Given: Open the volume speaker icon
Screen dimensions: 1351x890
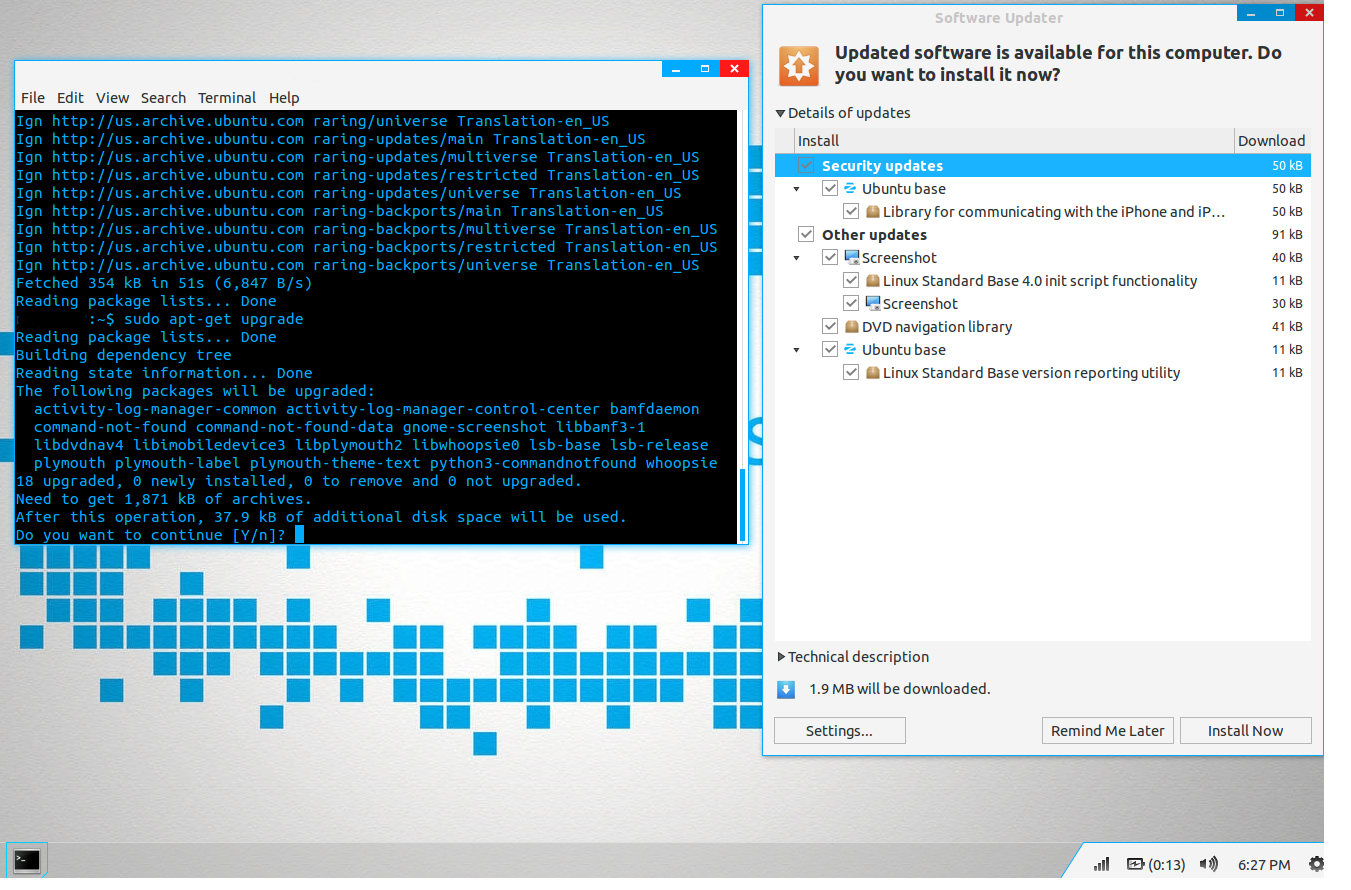Looking at the screenshot, I should (1208, 864).
